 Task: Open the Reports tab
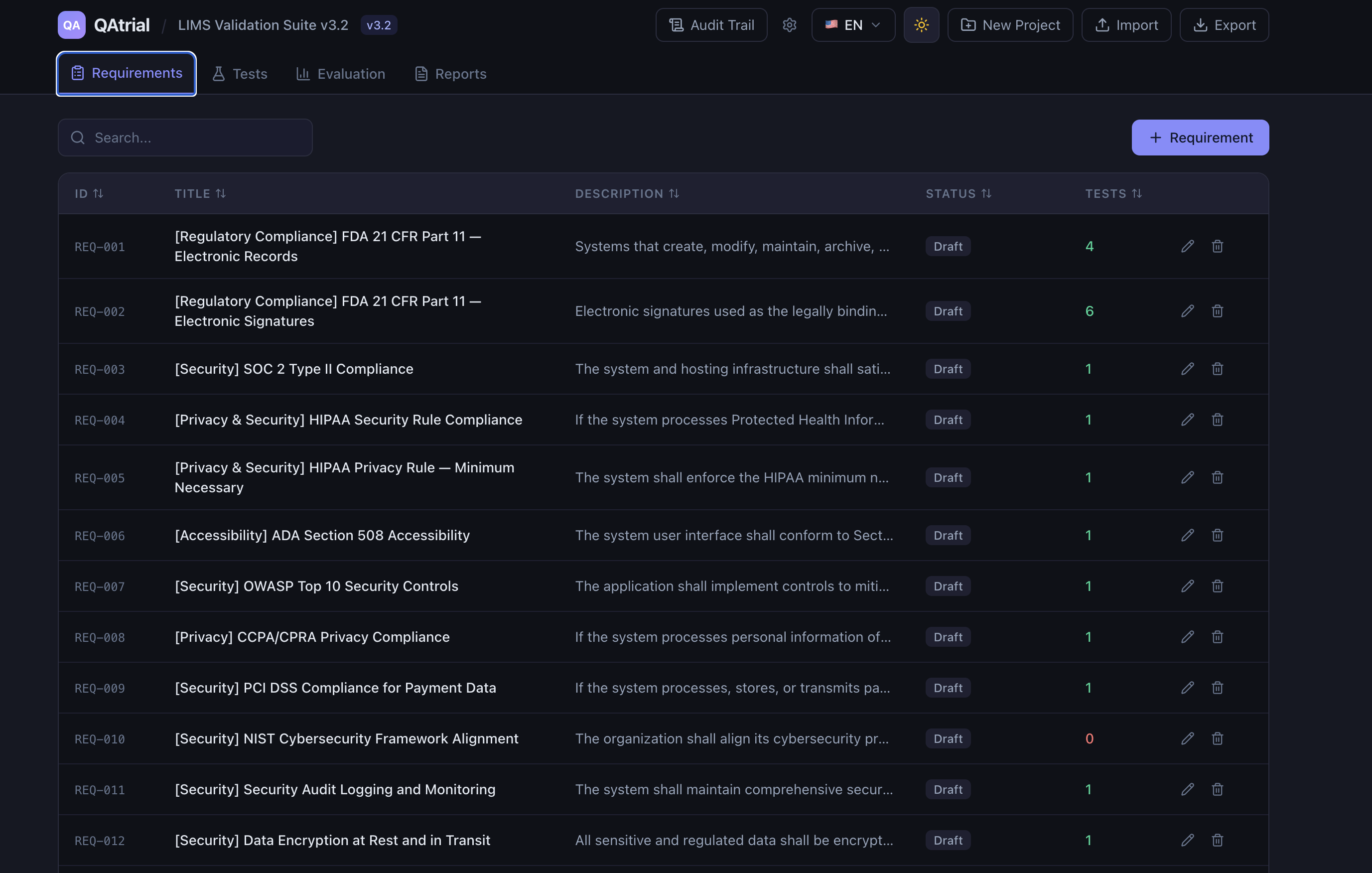pos(450,74)
